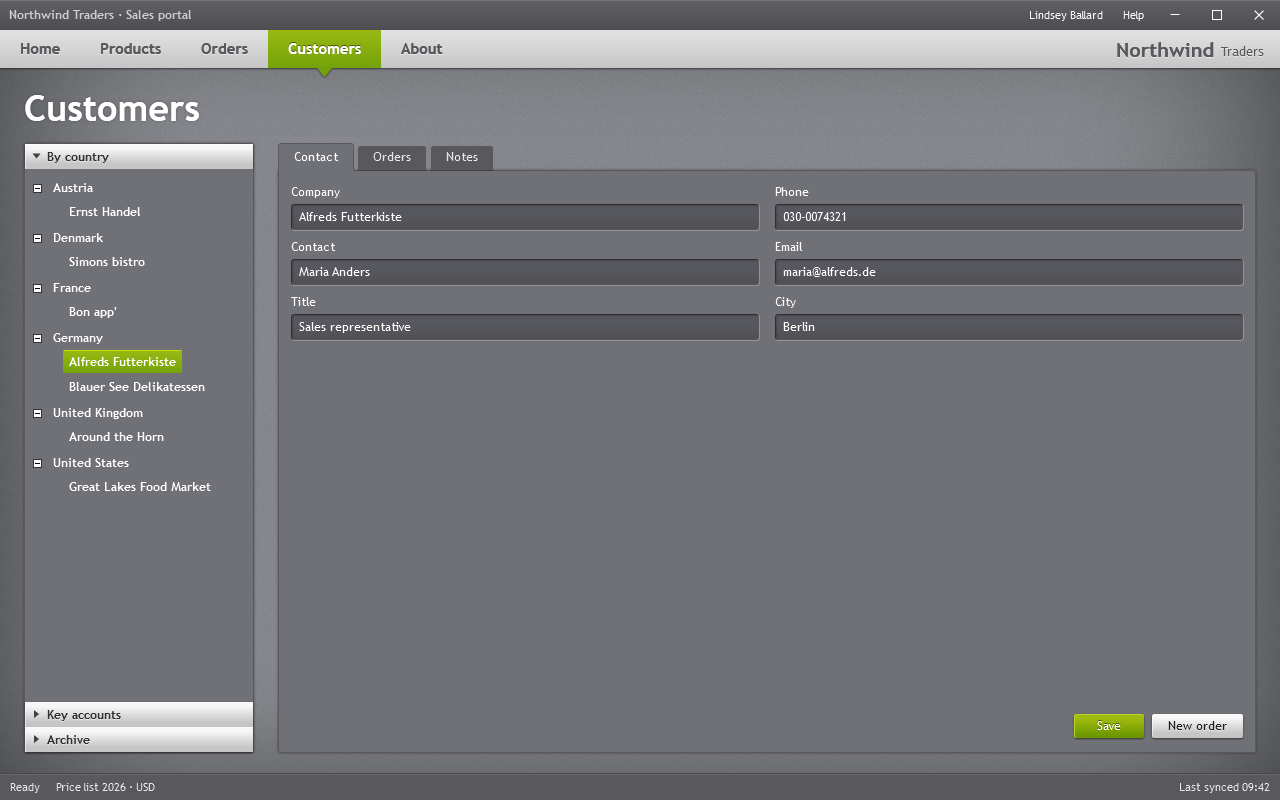Click the Ready status indicator
The image size is (1280, 800).
tap(25, 787)
